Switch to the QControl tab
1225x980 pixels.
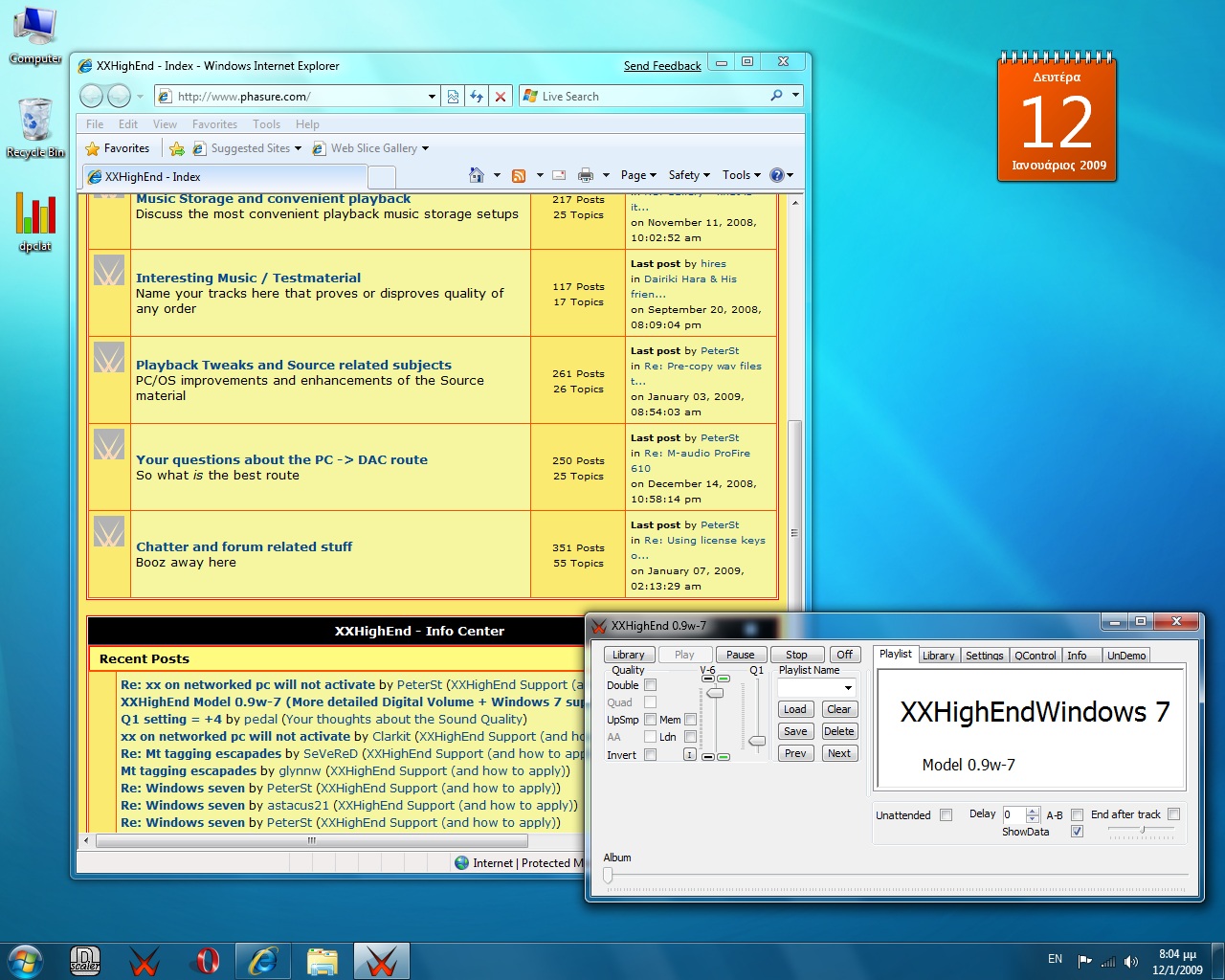(1036, 656)
